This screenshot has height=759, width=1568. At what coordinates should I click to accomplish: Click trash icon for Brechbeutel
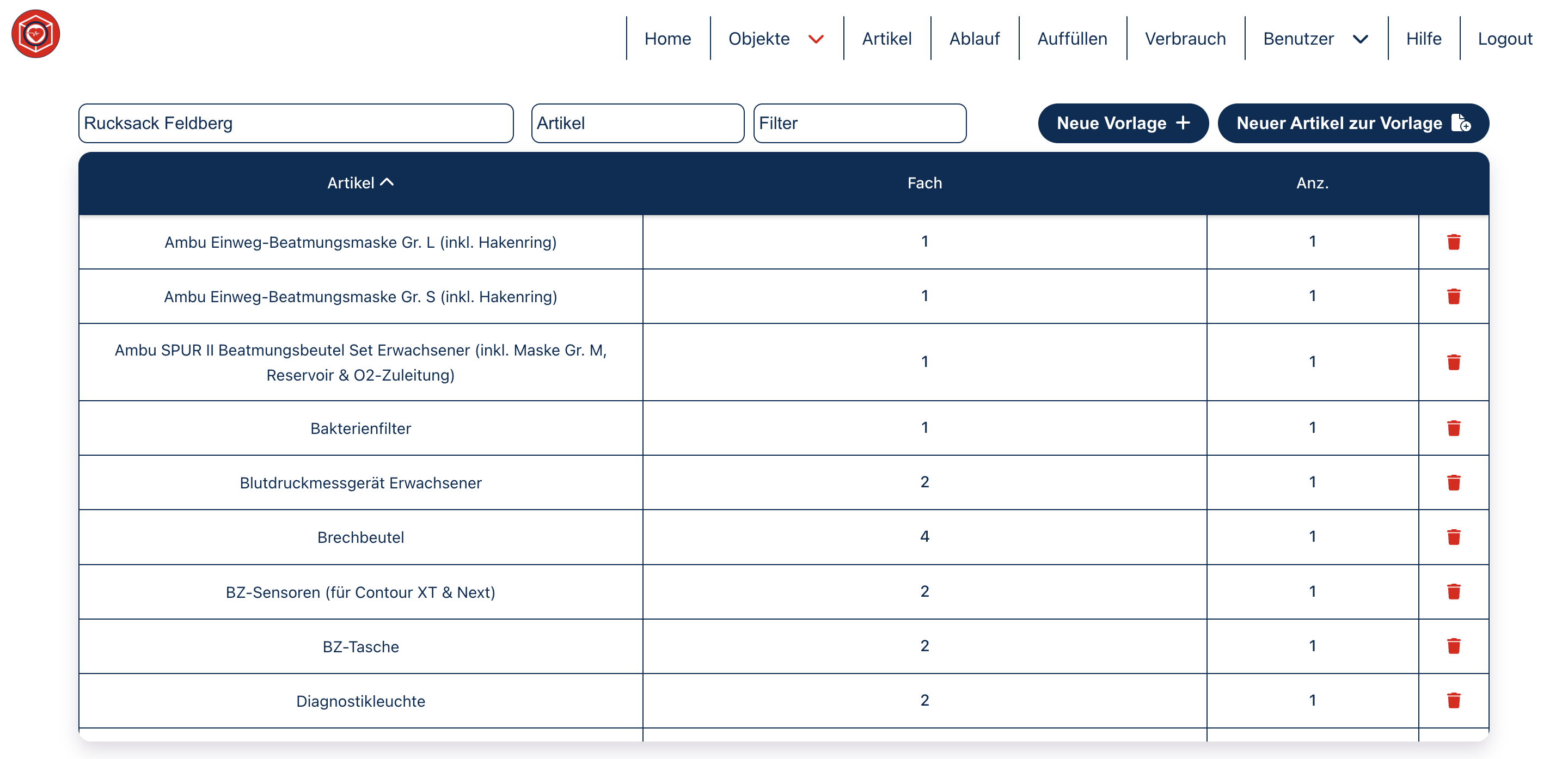click(1453, 537)
